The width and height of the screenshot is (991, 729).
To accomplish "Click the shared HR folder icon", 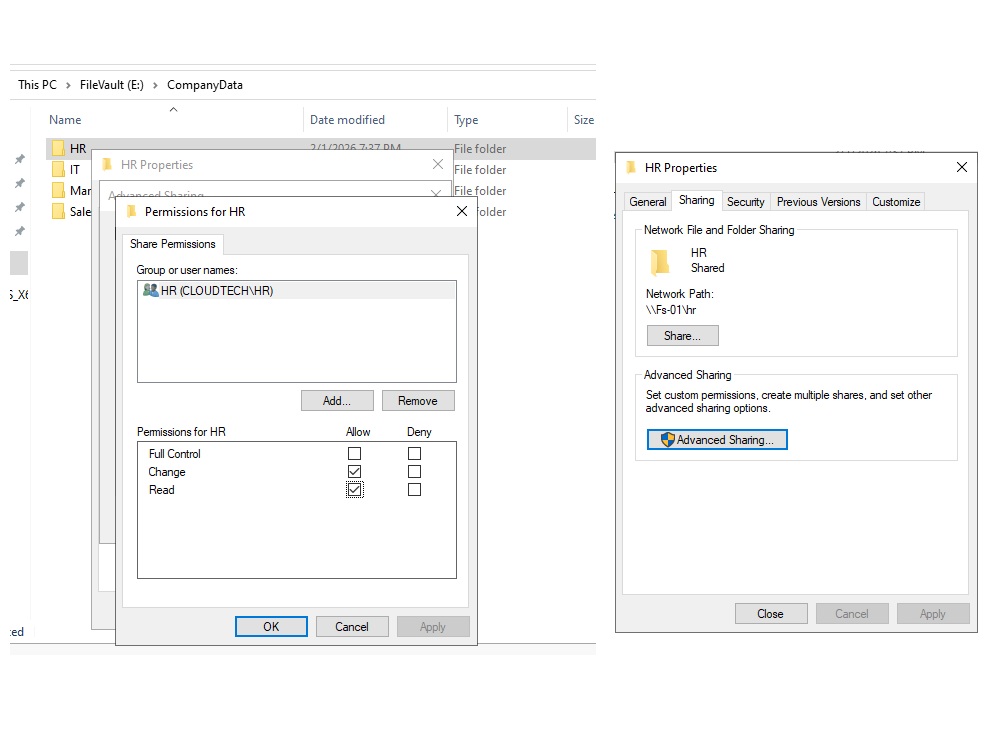I will [x=660, y=262].
